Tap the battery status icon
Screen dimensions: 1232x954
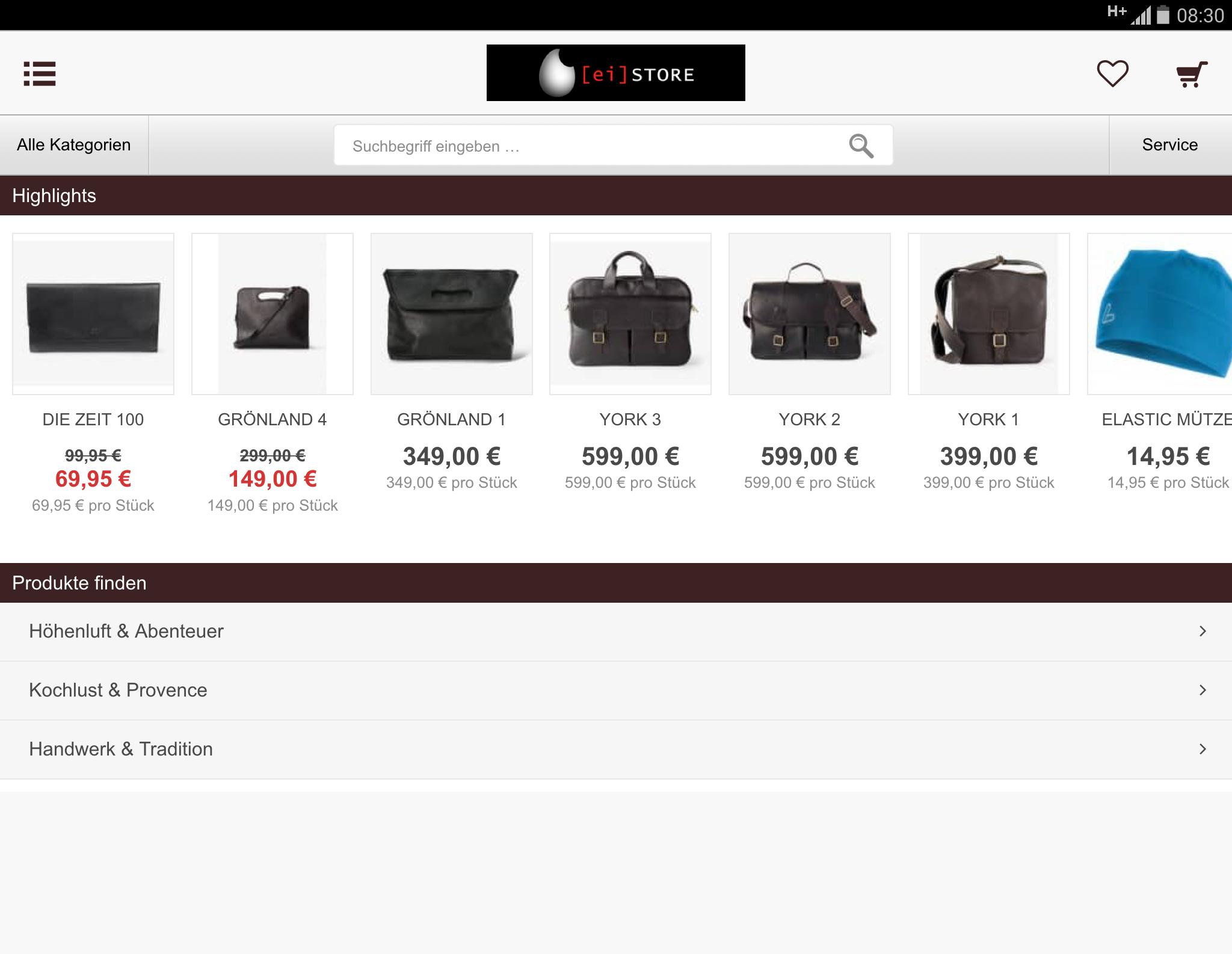tap(1163, 14)
